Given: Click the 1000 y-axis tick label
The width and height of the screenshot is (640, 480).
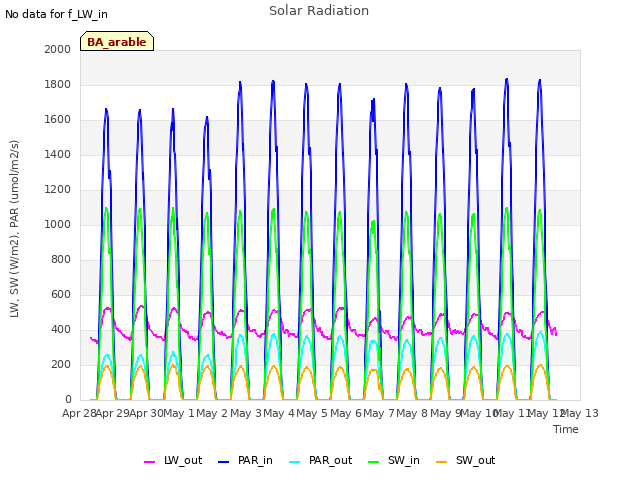Looking at the screenshot, I should pos(58,224).
